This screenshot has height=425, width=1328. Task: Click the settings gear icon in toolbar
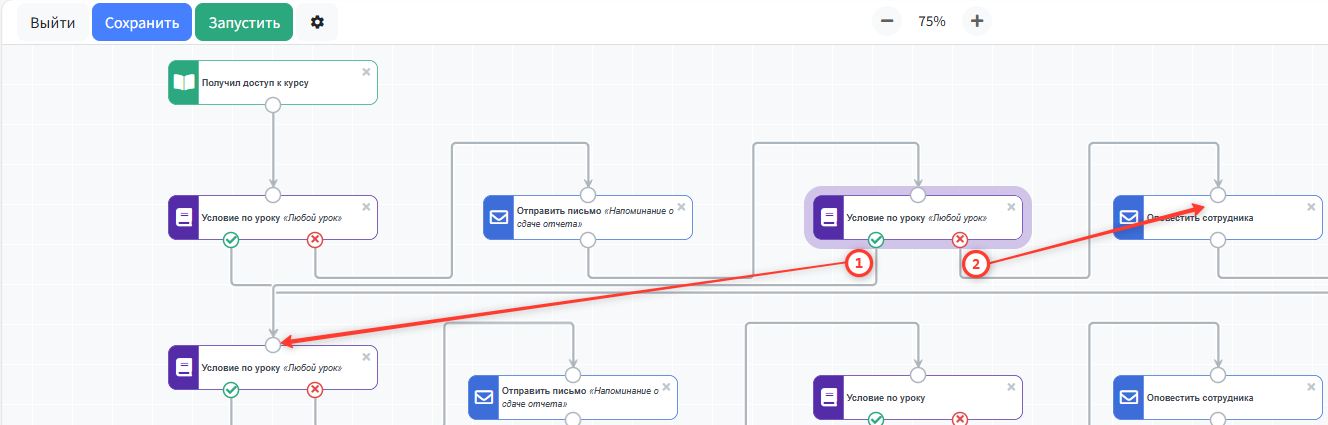pyautogui.click(x=317, y=22)
